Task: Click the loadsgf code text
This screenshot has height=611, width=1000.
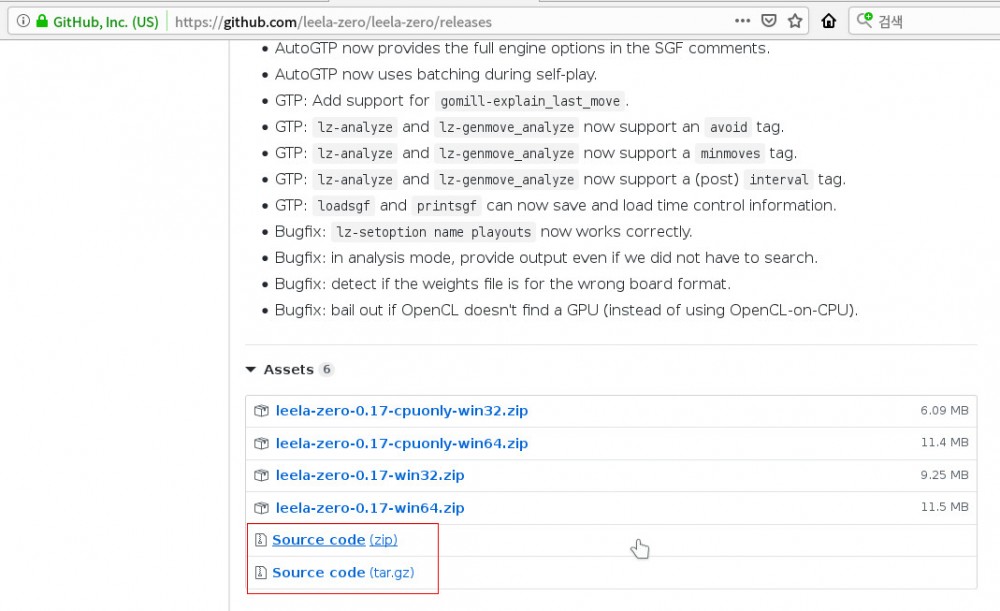Action: [x=344, y=205]
